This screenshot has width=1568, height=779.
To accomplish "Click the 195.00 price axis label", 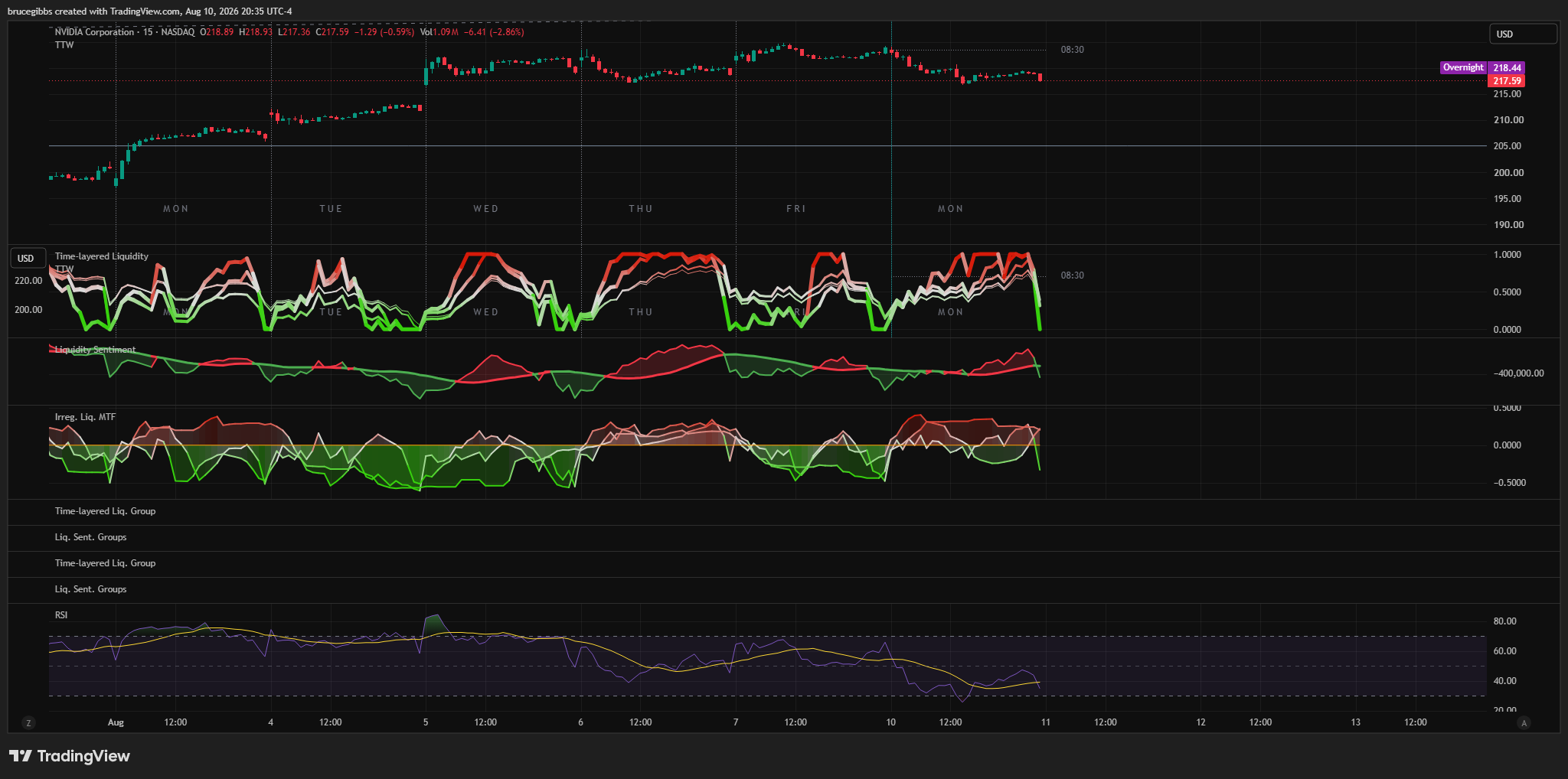I will 1508,199.
